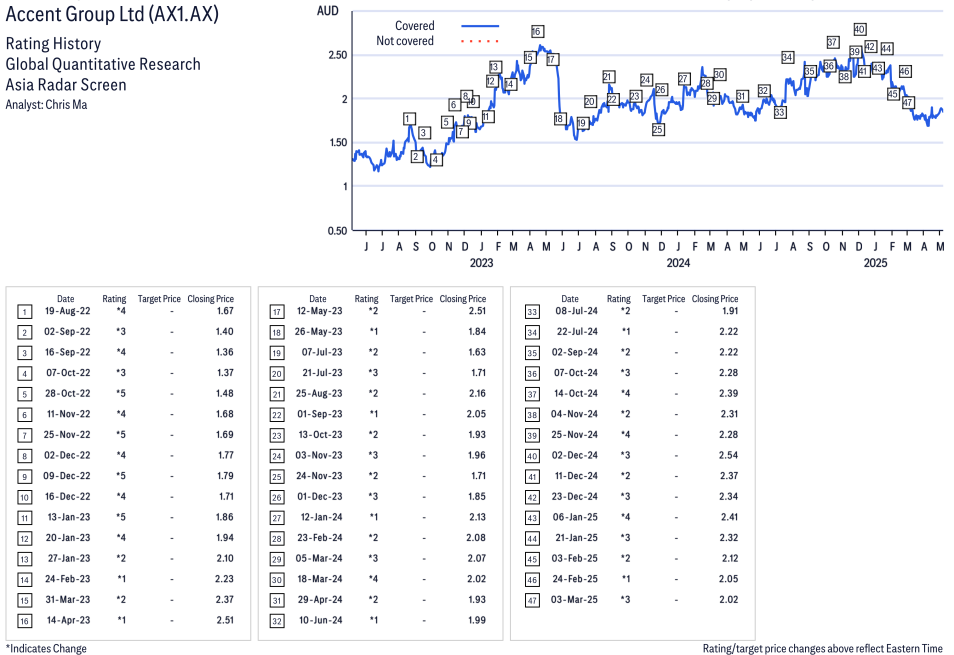Click the 2023 year label under chart
The width and height of the screenshot is (954, 655).
coord(481,263)
